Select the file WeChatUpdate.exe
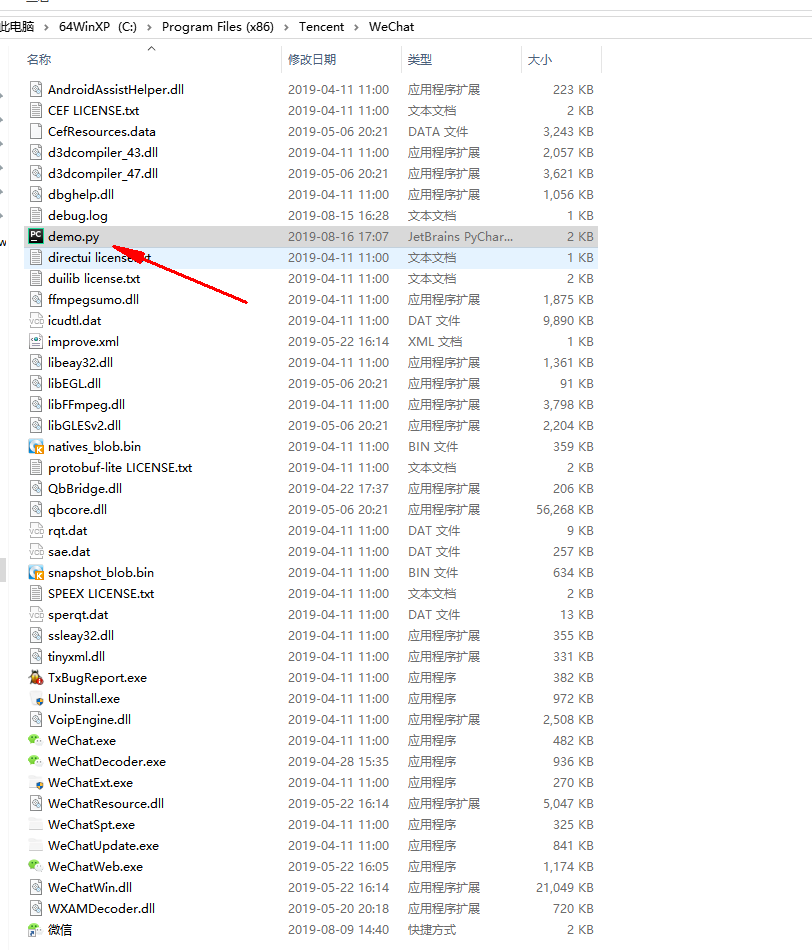812x950 pixels. pyautogui.click(x=104, y=846)
